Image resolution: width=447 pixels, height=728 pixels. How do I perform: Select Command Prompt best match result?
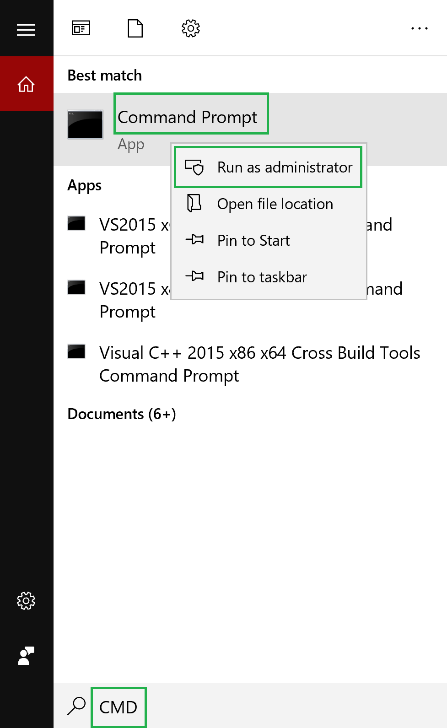(x=251, y=129)
